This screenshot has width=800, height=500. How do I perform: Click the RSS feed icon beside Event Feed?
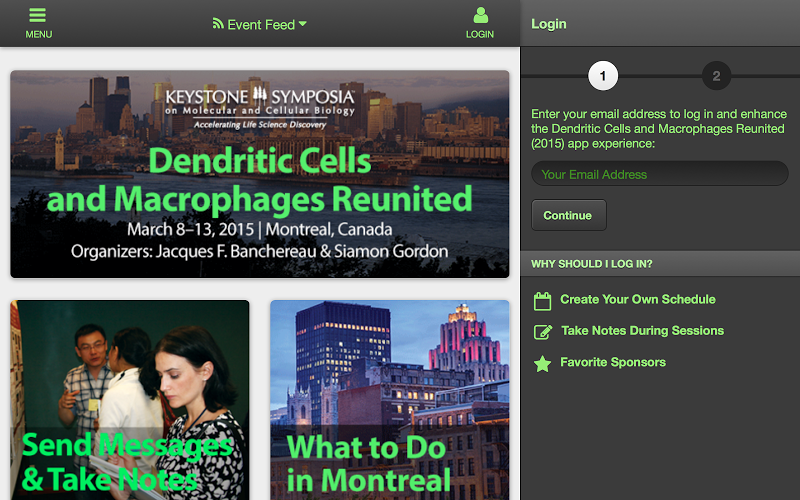(218, 23)
